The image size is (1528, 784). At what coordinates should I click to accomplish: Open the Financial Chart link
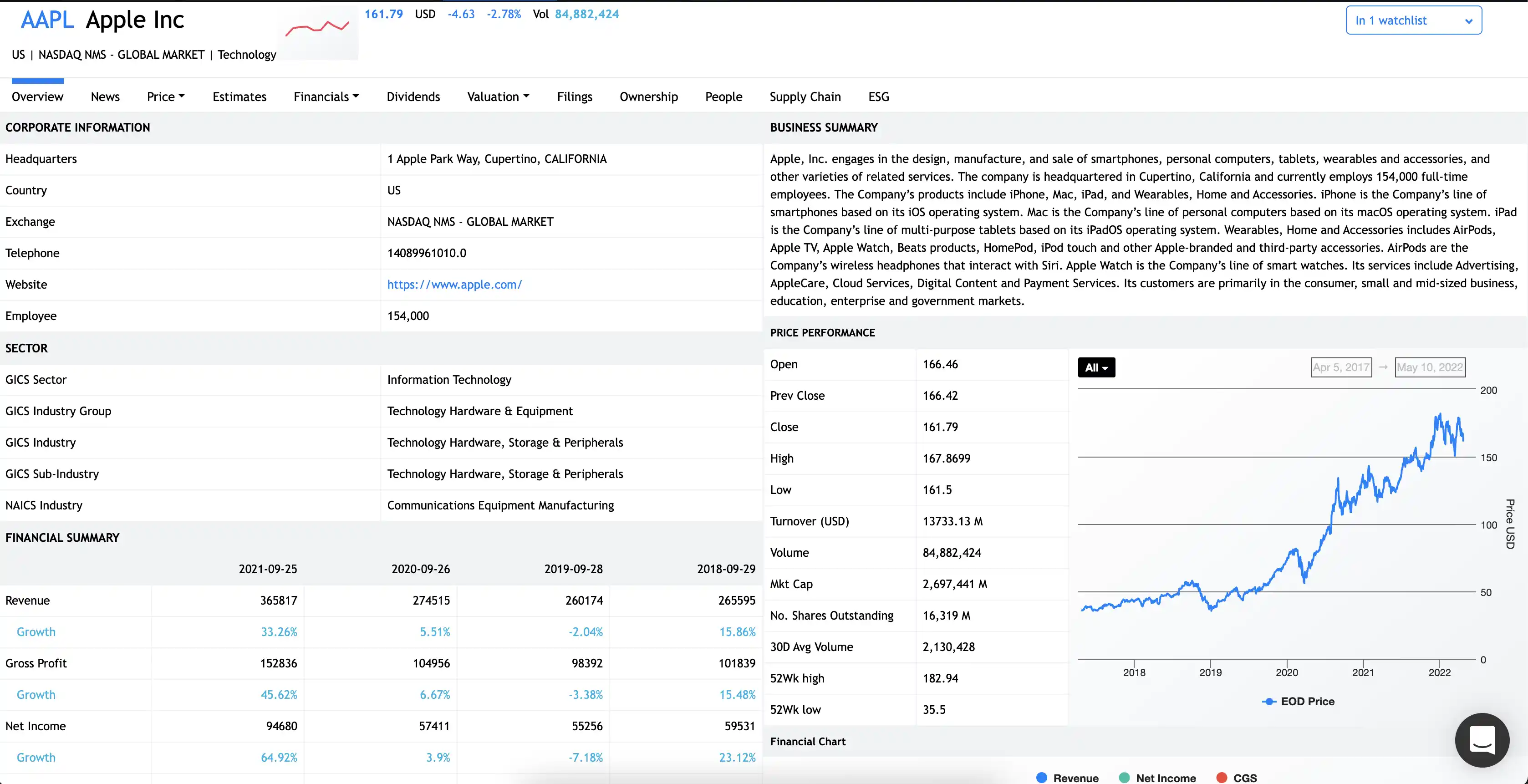807,741
